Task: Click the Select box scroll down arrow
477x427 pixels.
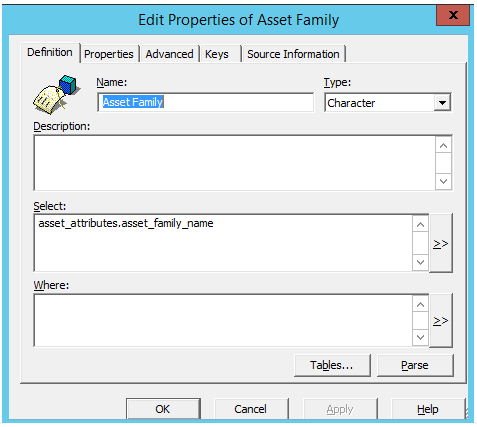Action: point(420,262)
